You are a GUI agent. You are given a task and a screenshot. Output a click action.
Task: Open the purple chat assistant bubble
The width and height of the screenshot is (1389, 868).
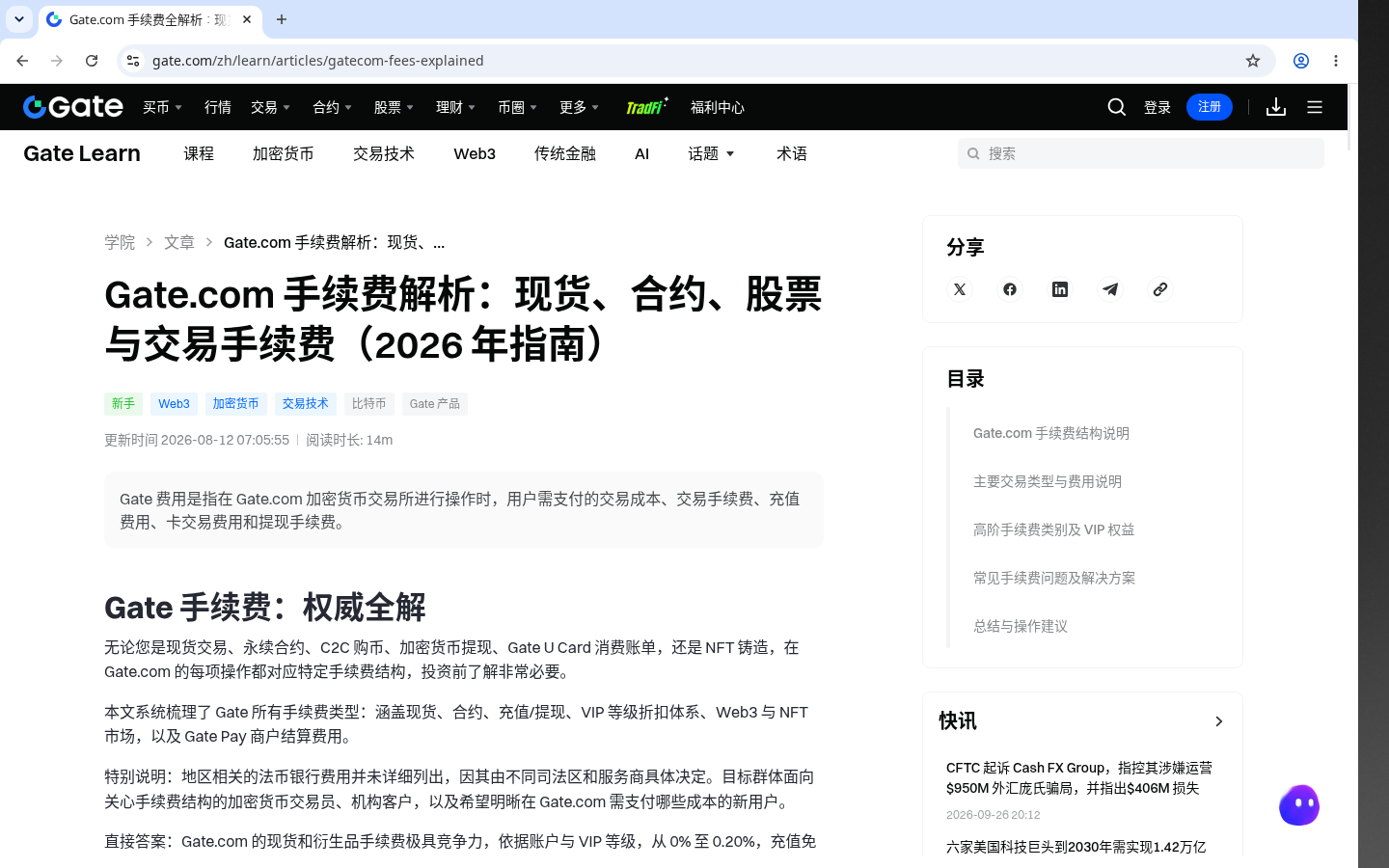tap(1299, 805)
